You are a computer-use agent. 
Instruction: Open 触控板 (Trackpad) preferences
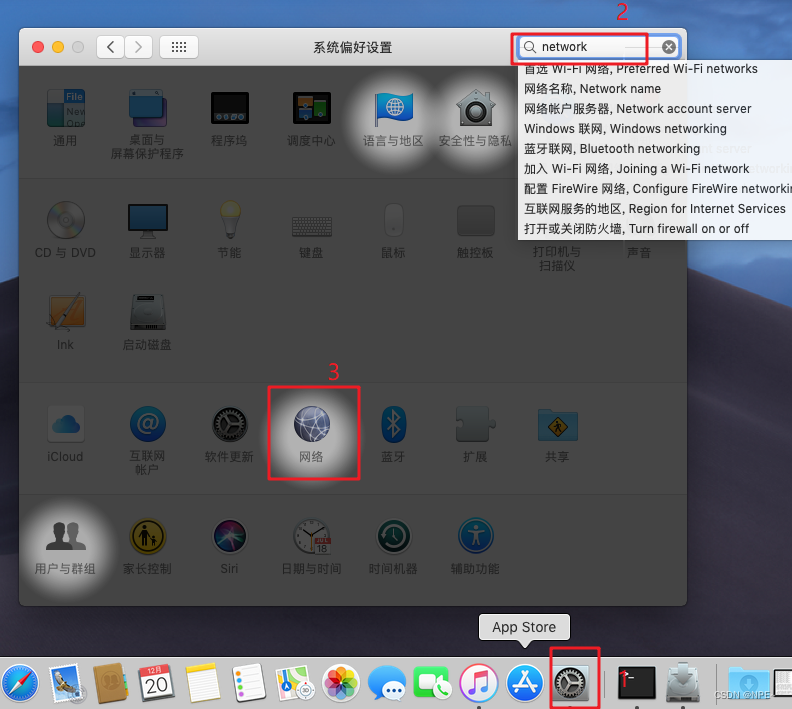point(475,230)
